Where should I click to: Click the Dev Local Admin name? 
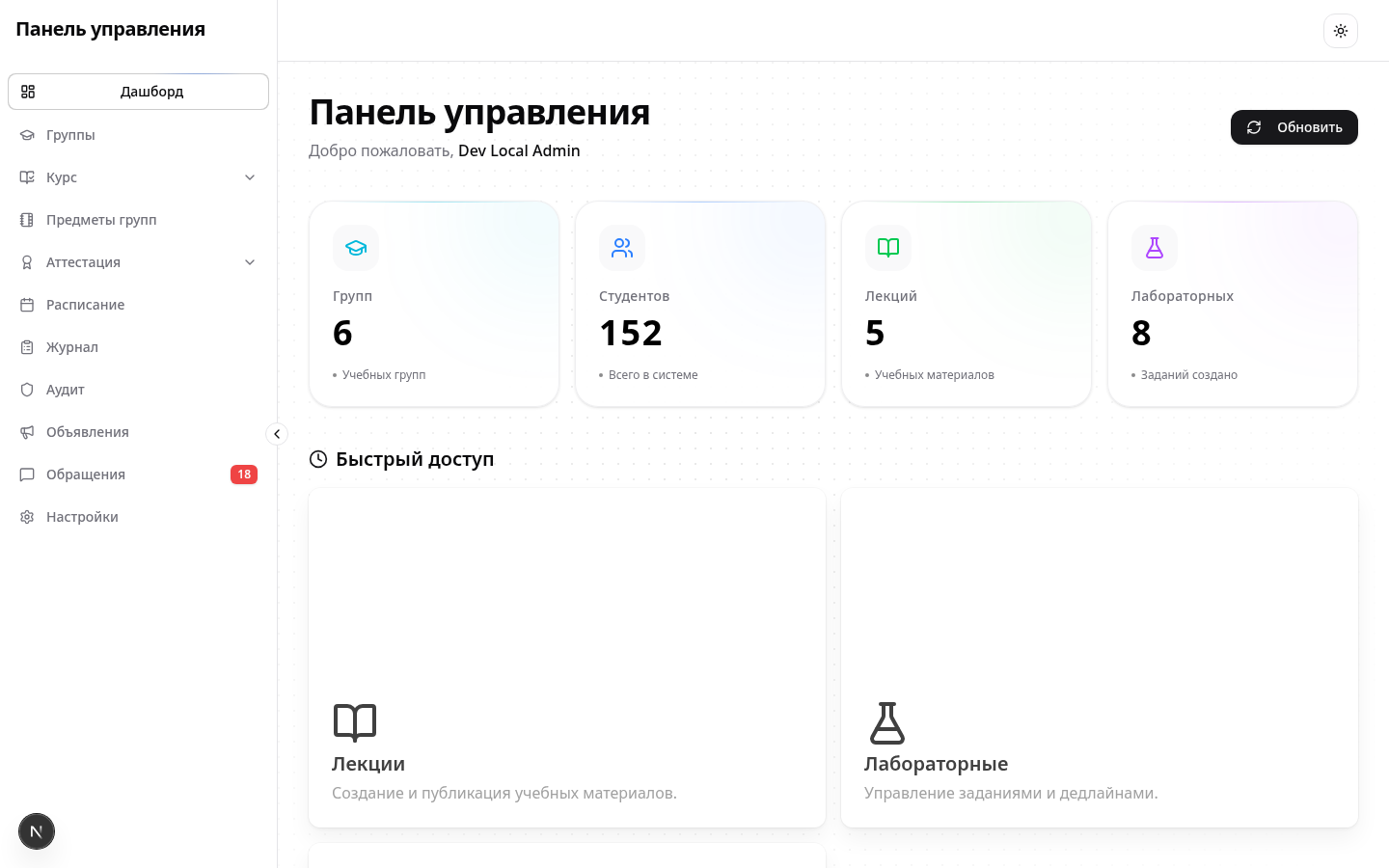pyautogui.click(x=519, y=150)
